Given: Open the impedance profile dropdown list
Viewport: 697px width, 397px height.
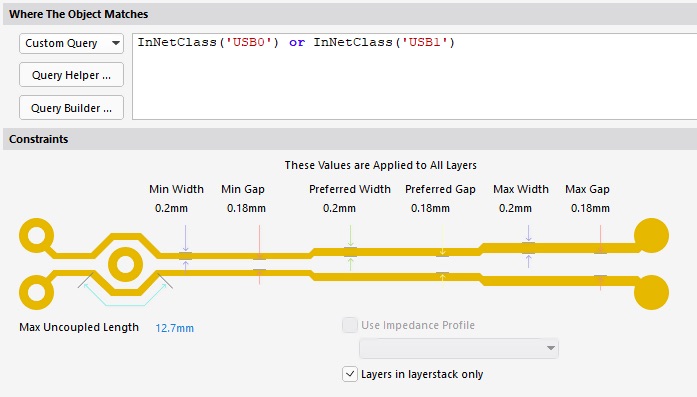Looking at the screenshot, I should coord(459,348).
